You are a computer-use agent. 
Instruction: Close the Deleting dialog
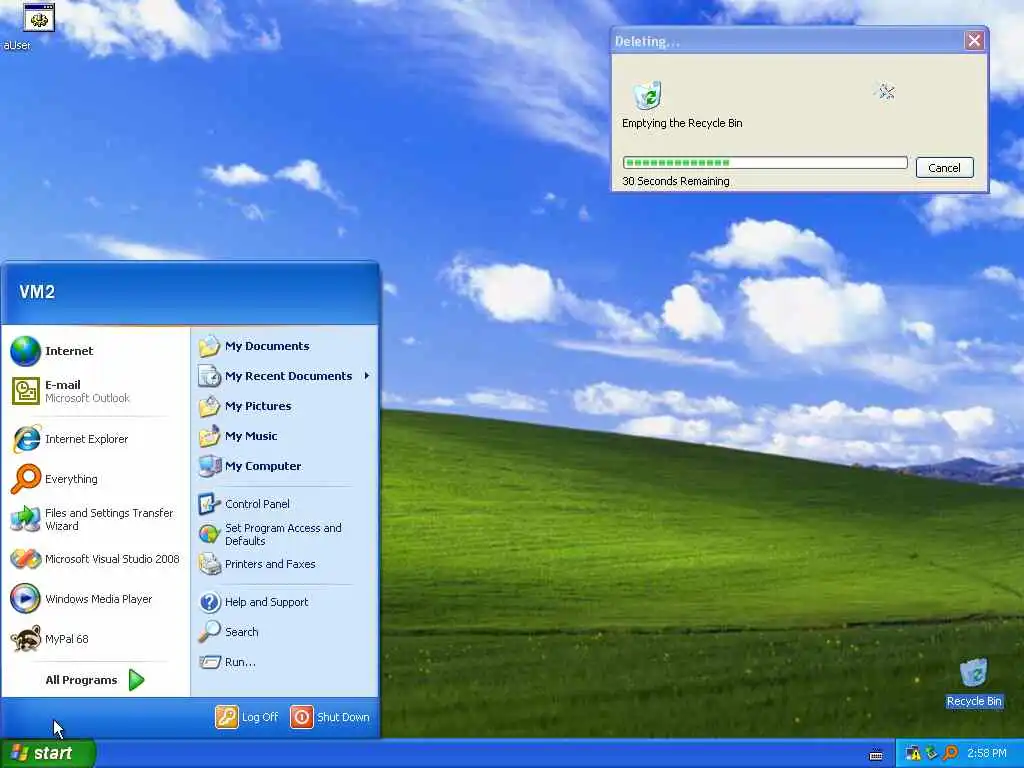[974, 41]
